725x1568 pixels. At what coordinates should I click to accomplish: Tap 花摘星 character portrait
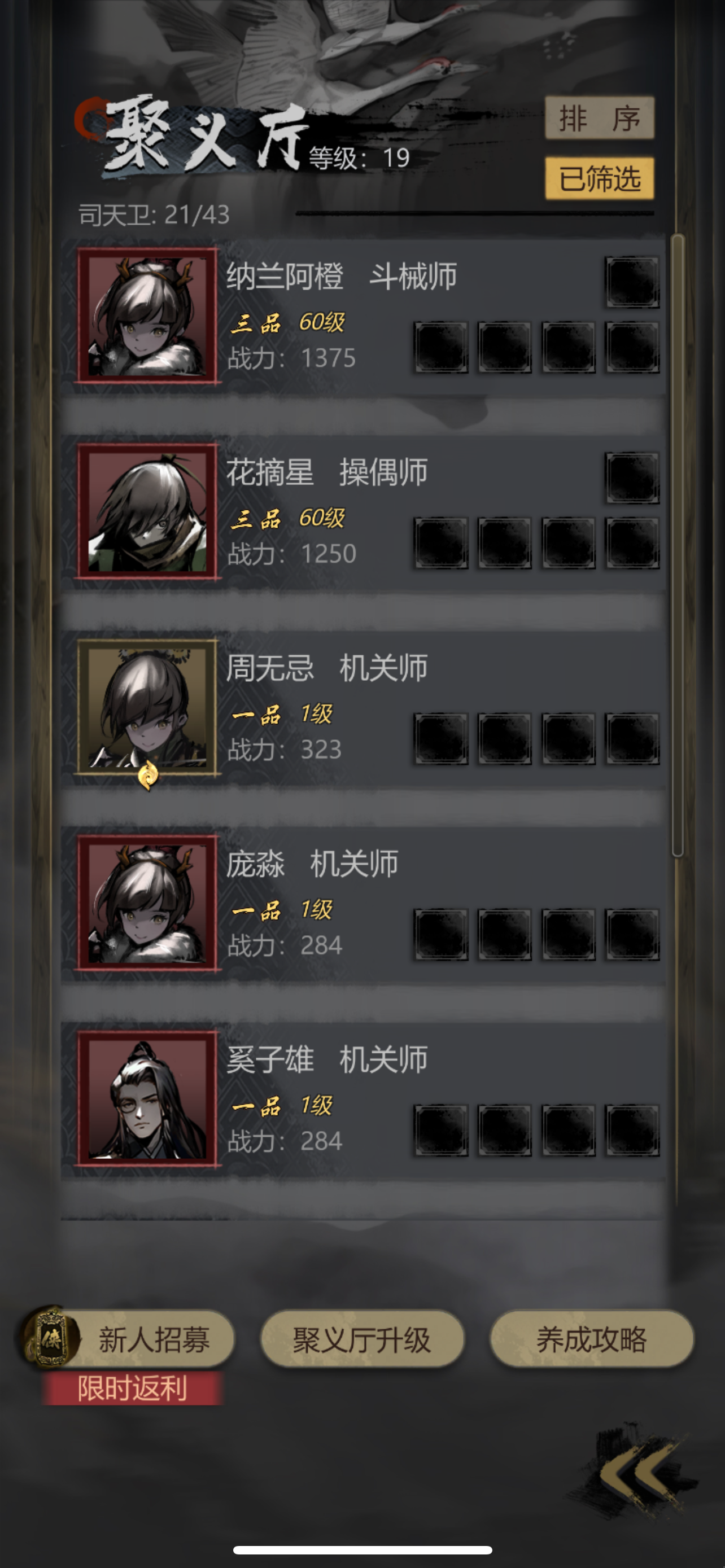point(147,511)
